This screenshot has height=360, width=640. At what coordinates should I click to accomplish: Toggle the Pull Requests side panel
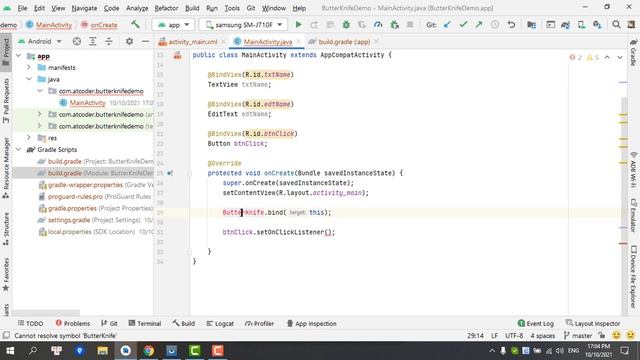point(6,101)
